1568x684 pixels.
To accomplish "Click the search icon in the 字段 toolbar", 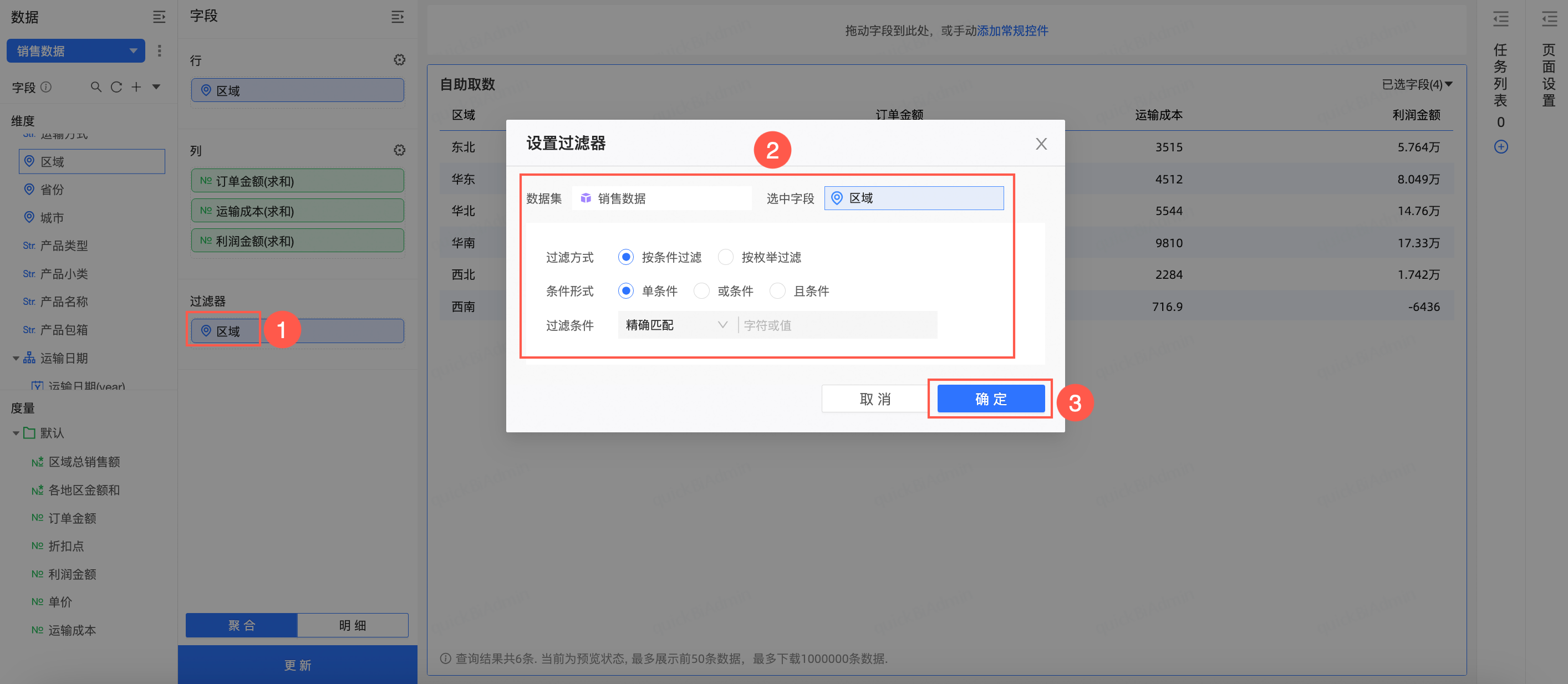I will [x=95, y=87].
